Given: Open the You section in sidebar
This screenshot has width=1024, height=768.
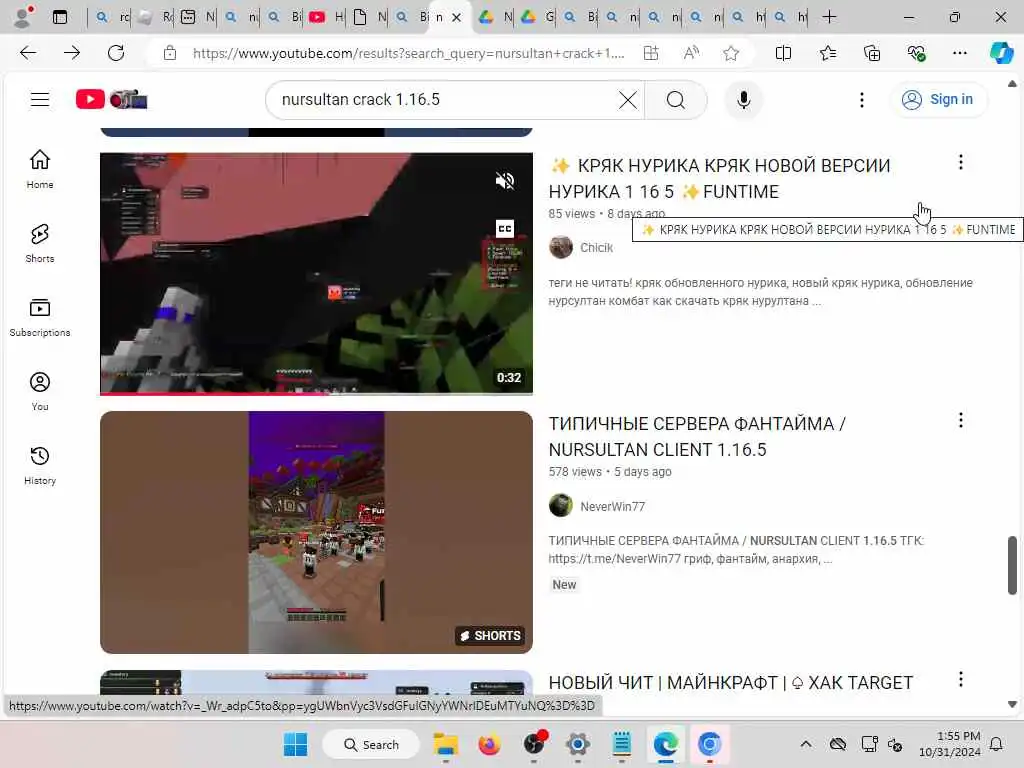Looking at the screenshot, I should coord(40,391).
